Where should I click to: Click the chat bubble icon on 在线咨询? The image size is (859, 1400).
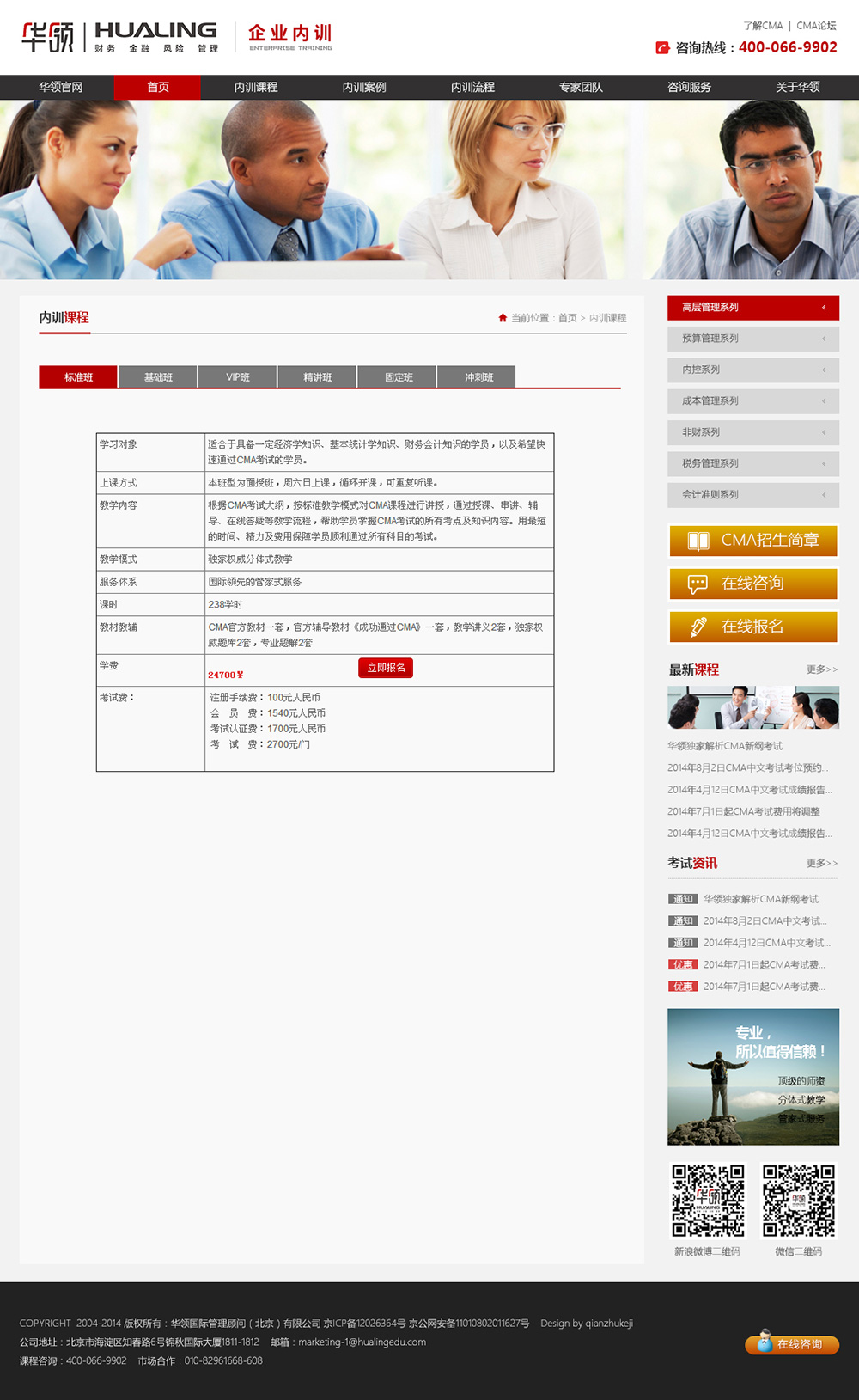(698, 584)
